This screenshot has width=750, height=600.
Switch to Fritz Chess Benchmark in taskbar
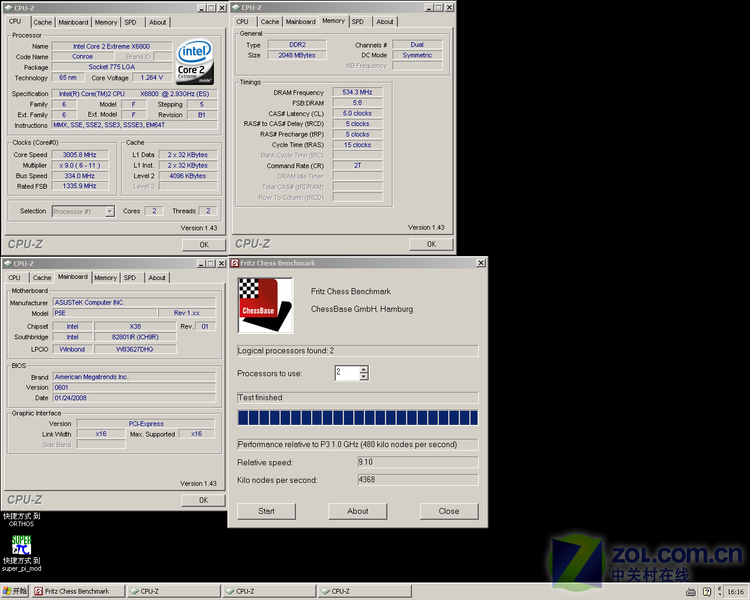tap(78, 591)
